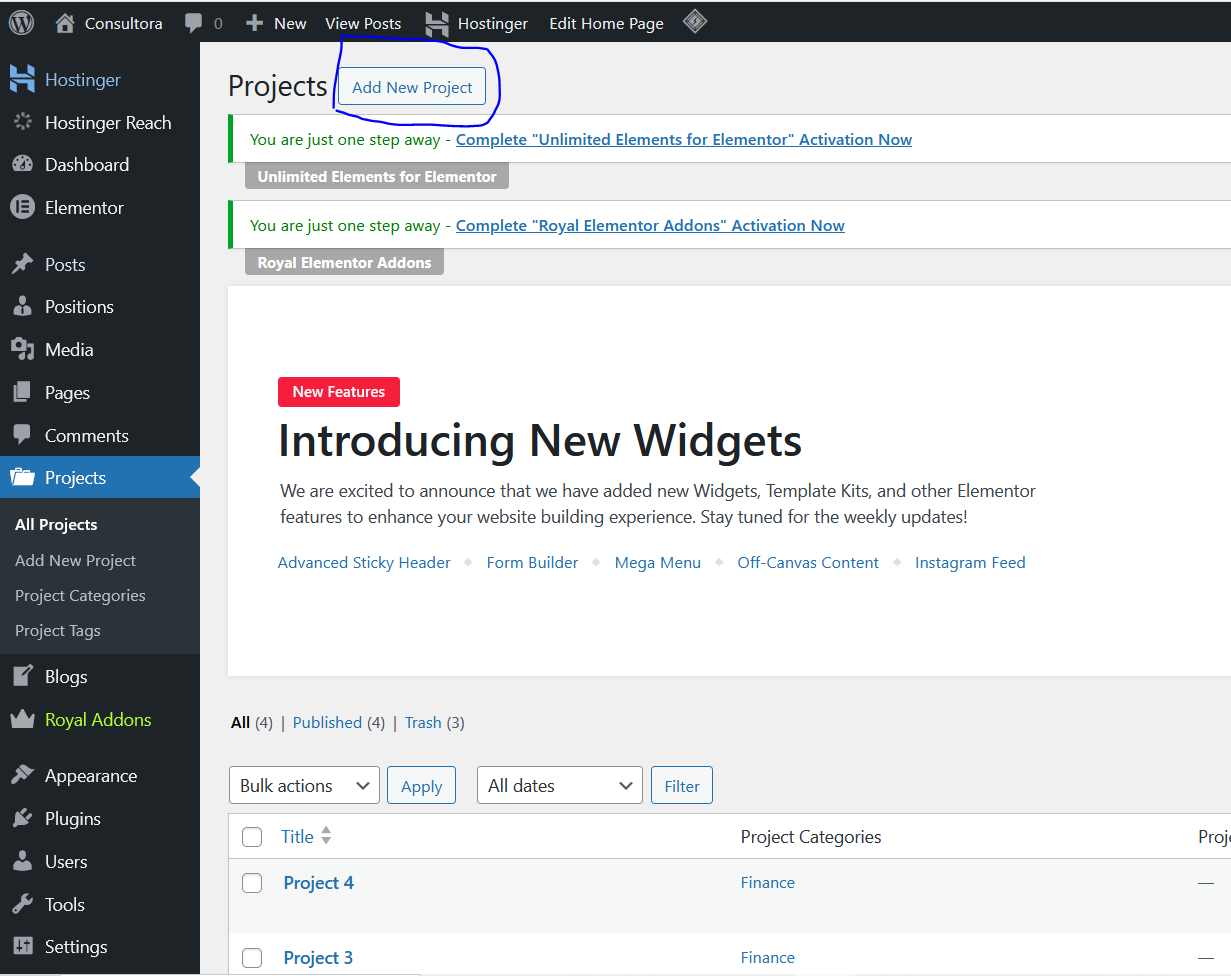This screenshot has height=976, width=1231.
Task: Click the diamond icon in the admin bar
Action: (x=695, y=22)
